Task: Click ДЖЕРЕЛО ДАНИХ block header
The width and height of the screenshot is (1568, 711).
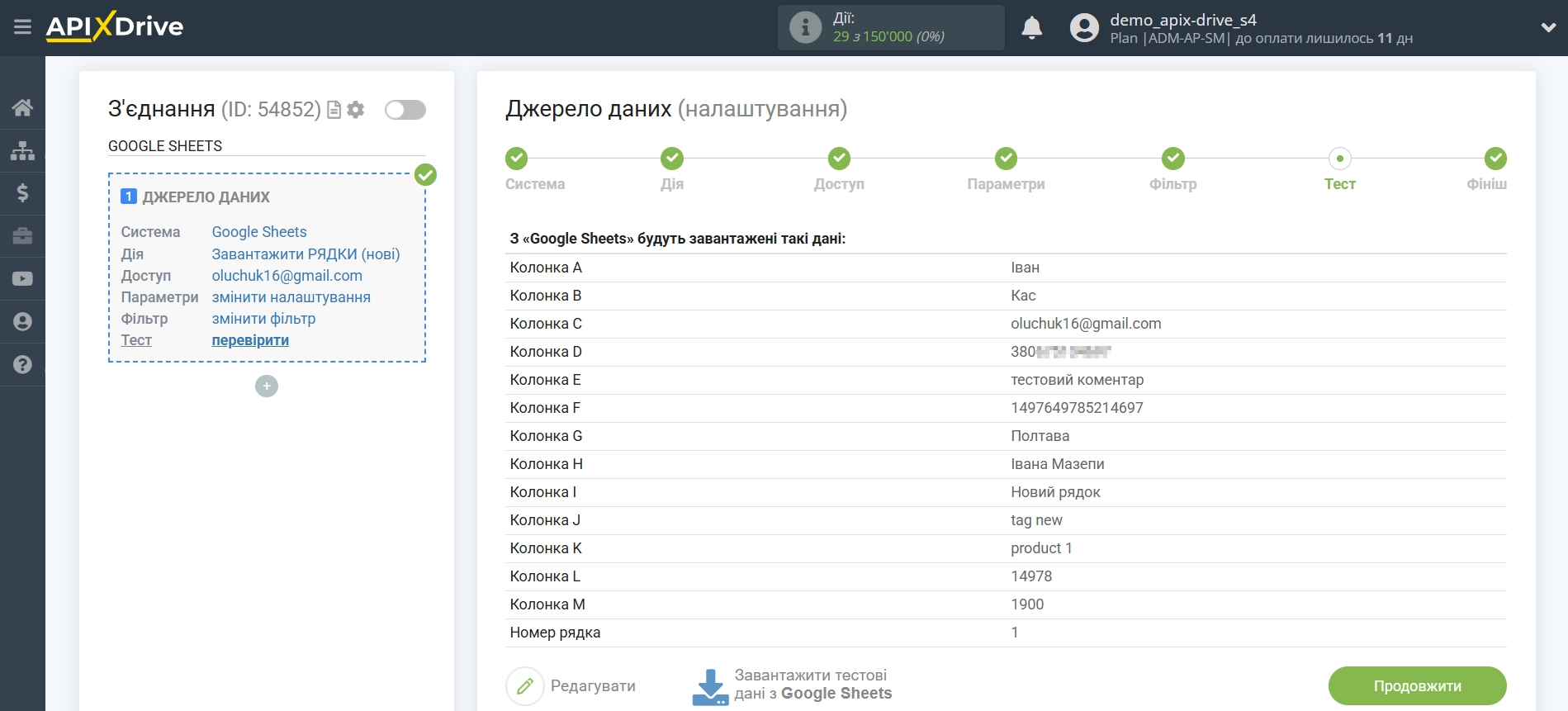Action: click(x=206, y=197)
